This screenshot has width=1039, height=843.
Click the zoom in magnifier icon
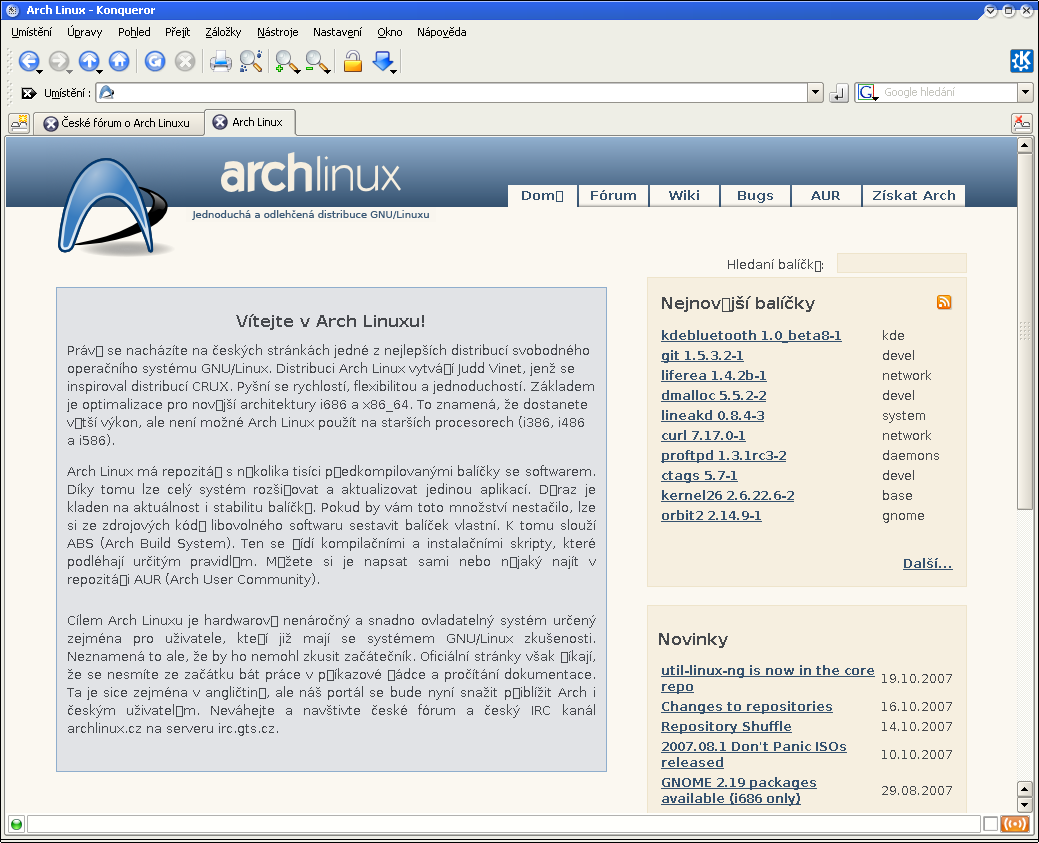click(x=286, y=62)
